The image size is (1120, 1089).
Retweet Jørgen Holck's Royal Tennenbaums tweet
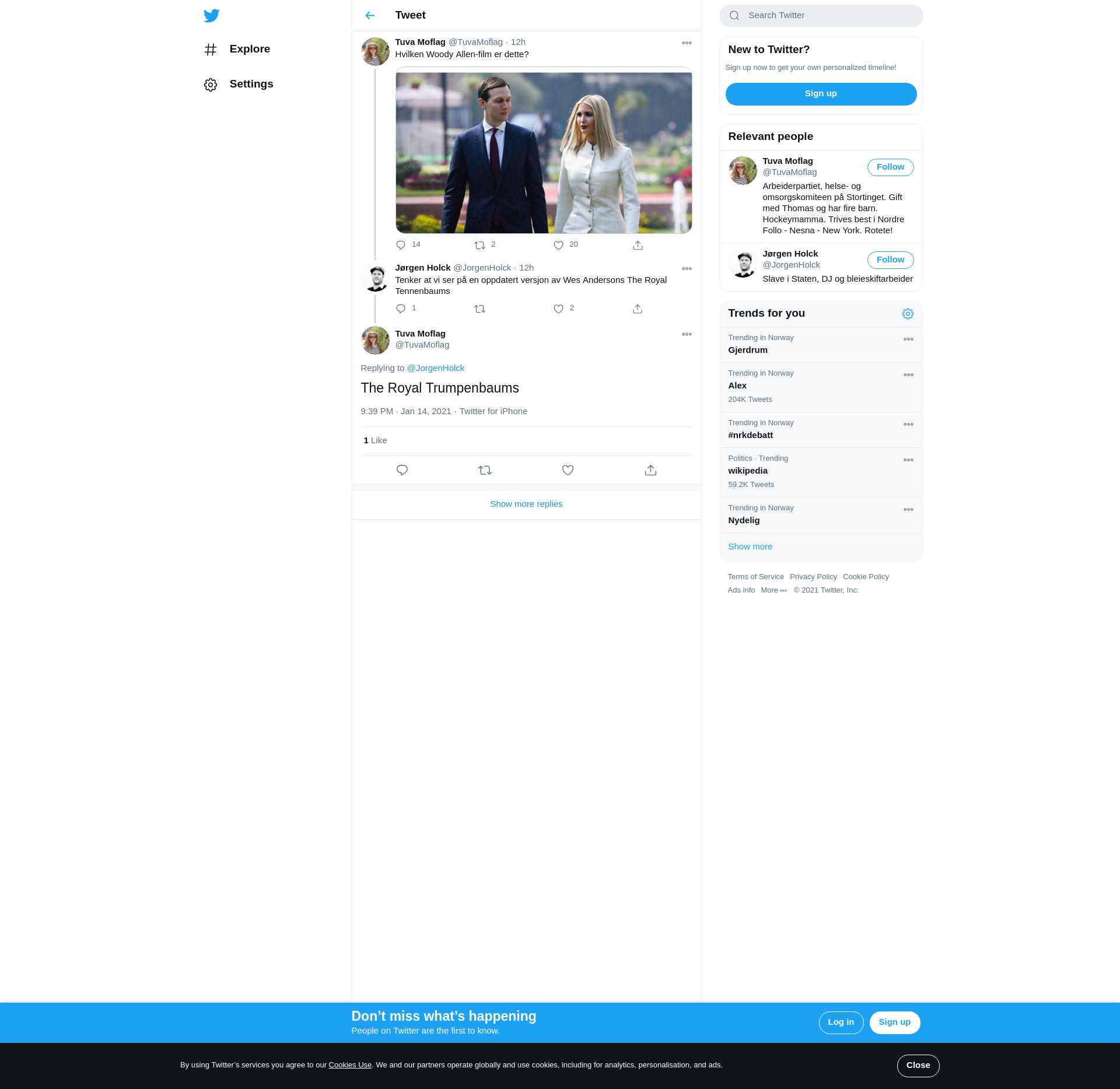[480, 309]
